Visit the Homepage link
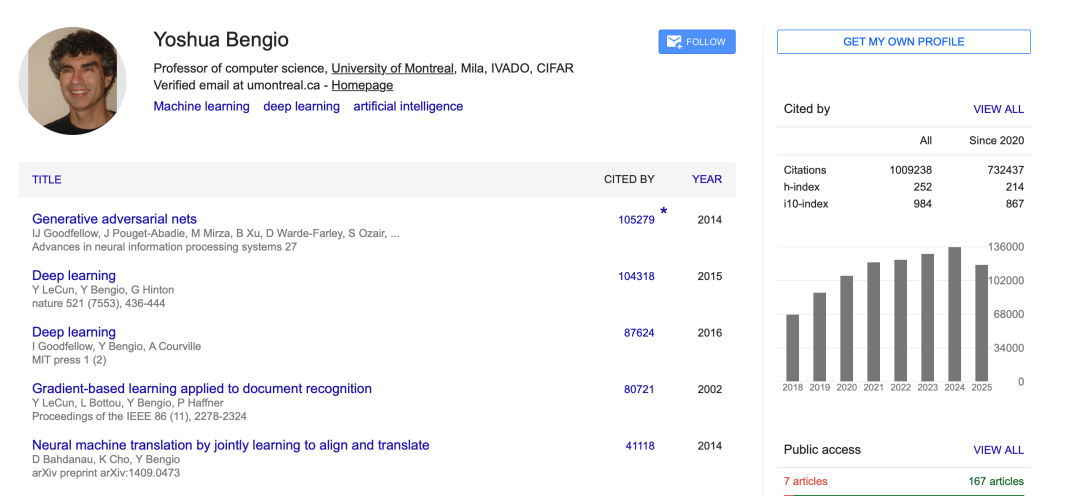Viewport: 1080px width, 496px height. 362,85
